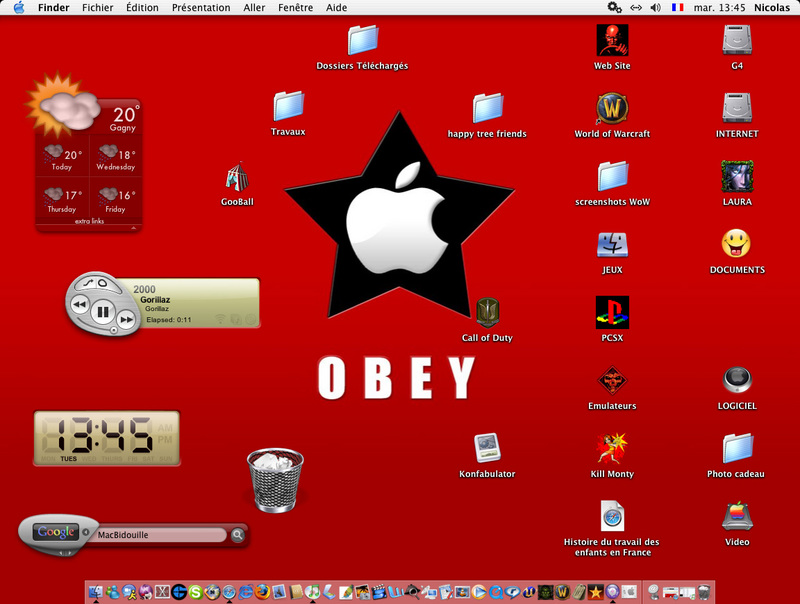Toggle repeat in the music widget
The width and height of the screenshot is (800, 604).
click(103, 283)
